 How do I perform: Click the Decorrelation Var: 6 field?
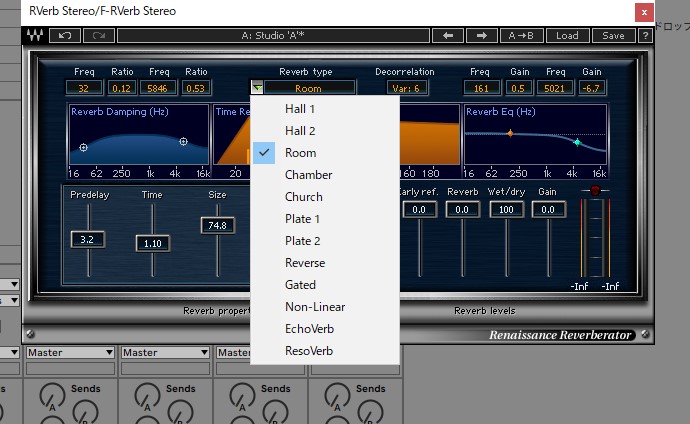point(406,88)
